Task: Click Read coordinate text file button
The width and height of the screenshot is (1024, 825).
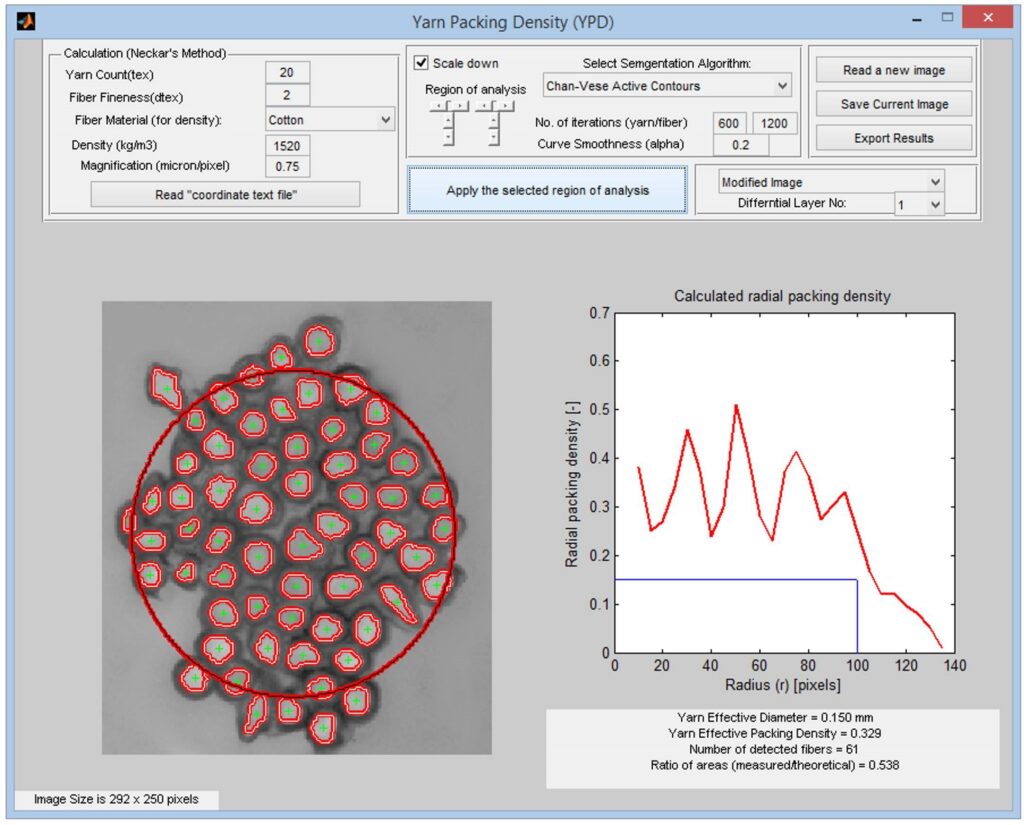Action: pyautogui.click(x=225, y=195)
